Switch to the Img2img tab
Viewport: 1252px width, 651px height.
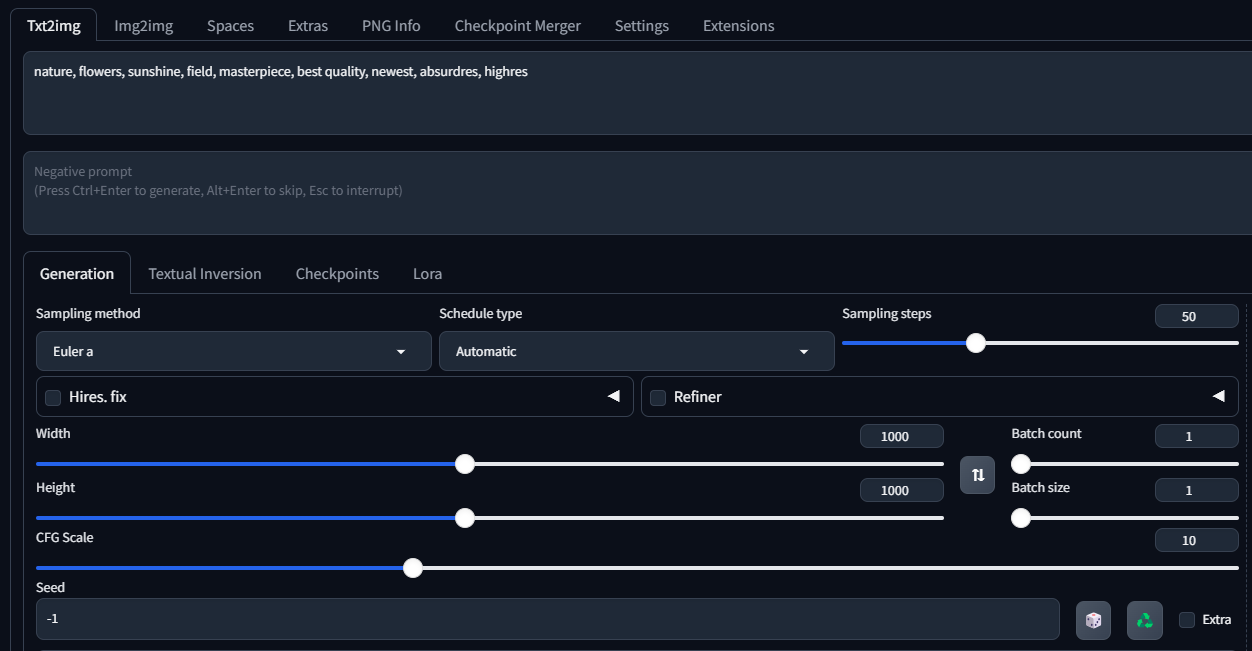pos(144,26)
